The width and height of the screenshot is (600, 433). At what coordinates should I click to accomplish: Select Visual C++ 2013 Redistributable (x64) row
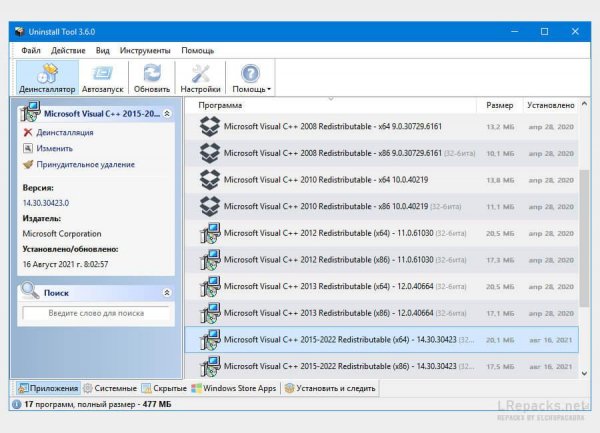click(x=382, y=286)
